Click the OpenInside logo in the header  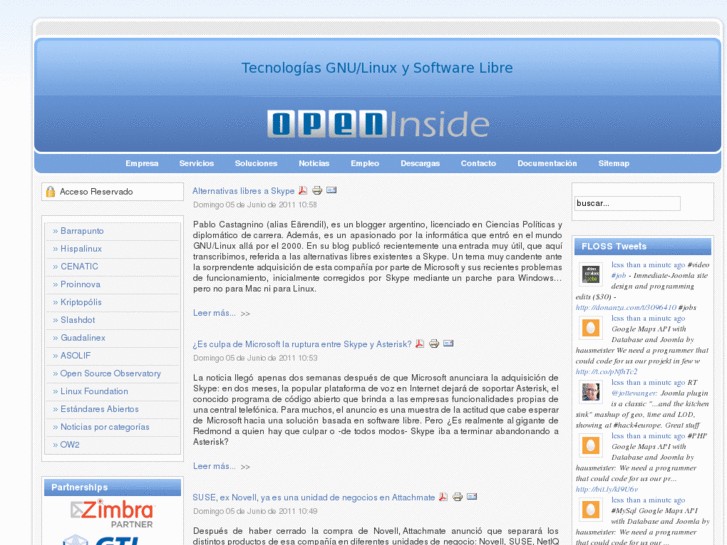378,124
